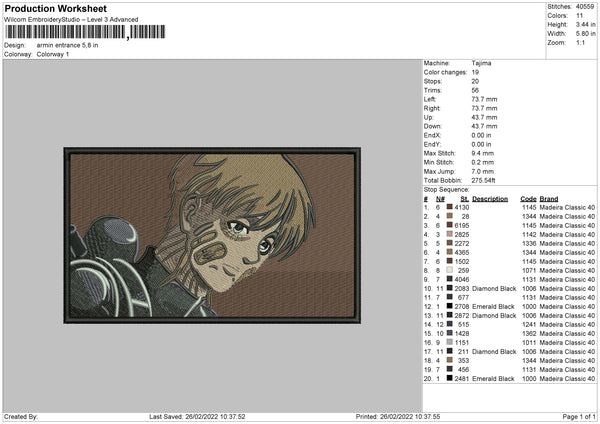
Task: Select stitch count 677 in stop 11
Action: 463,298
